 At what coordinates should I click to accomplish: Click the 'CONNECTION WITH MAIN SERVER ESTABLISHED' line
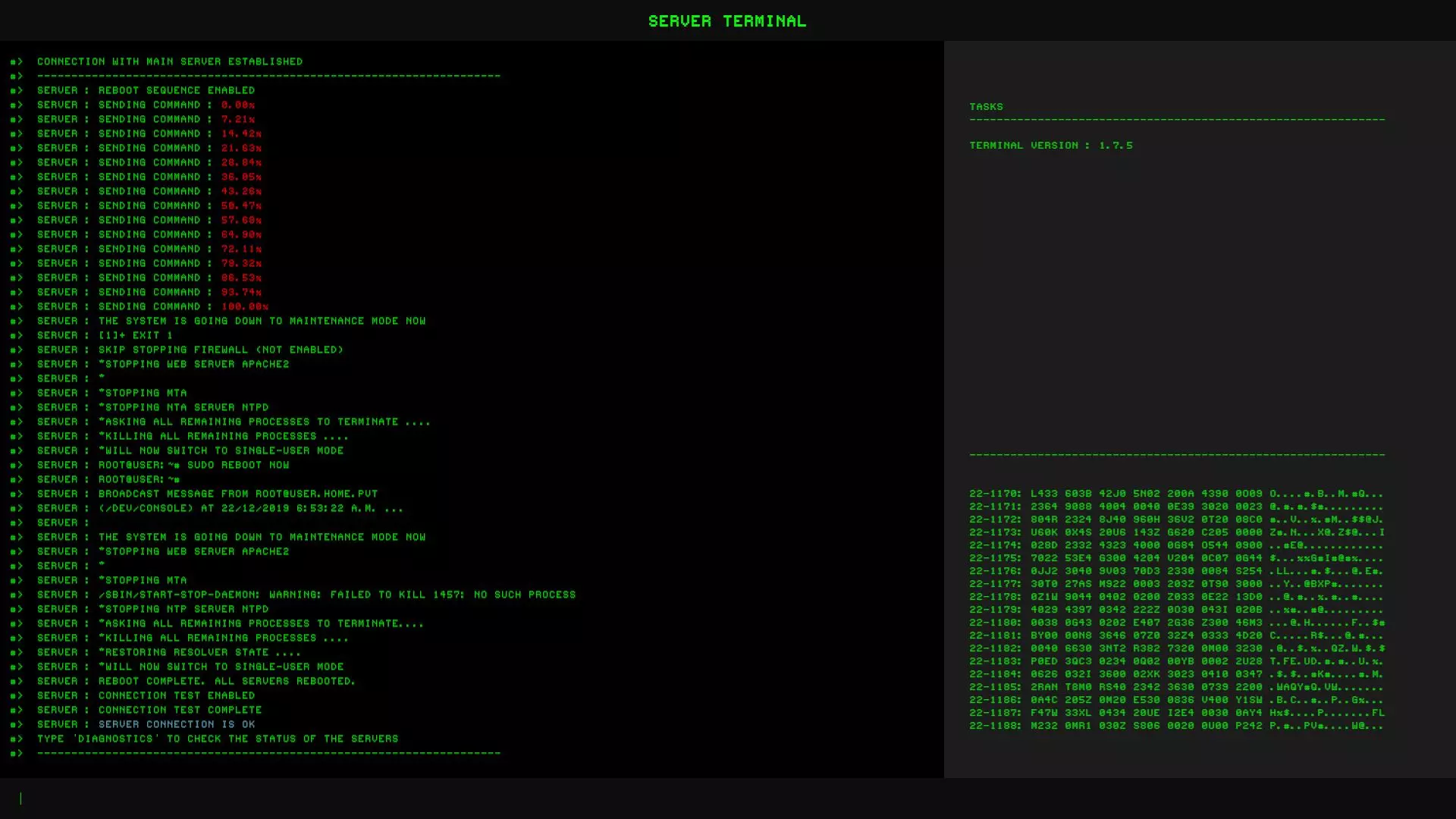coord(170,61)
